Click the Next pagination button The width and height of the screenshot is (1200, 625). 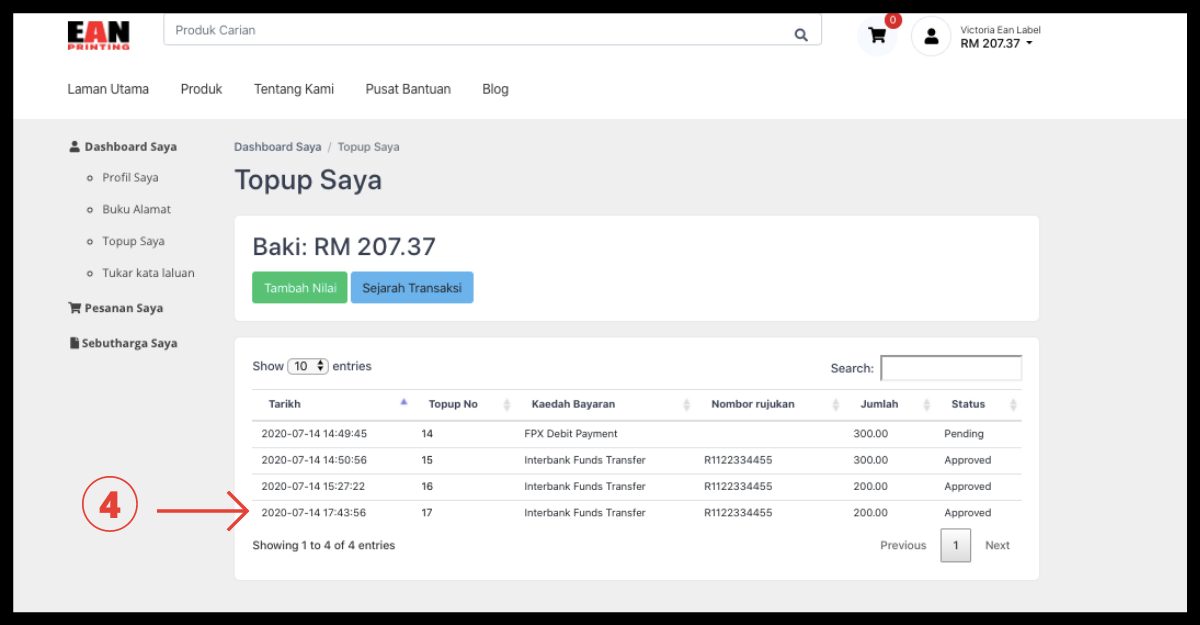[997, 546]
